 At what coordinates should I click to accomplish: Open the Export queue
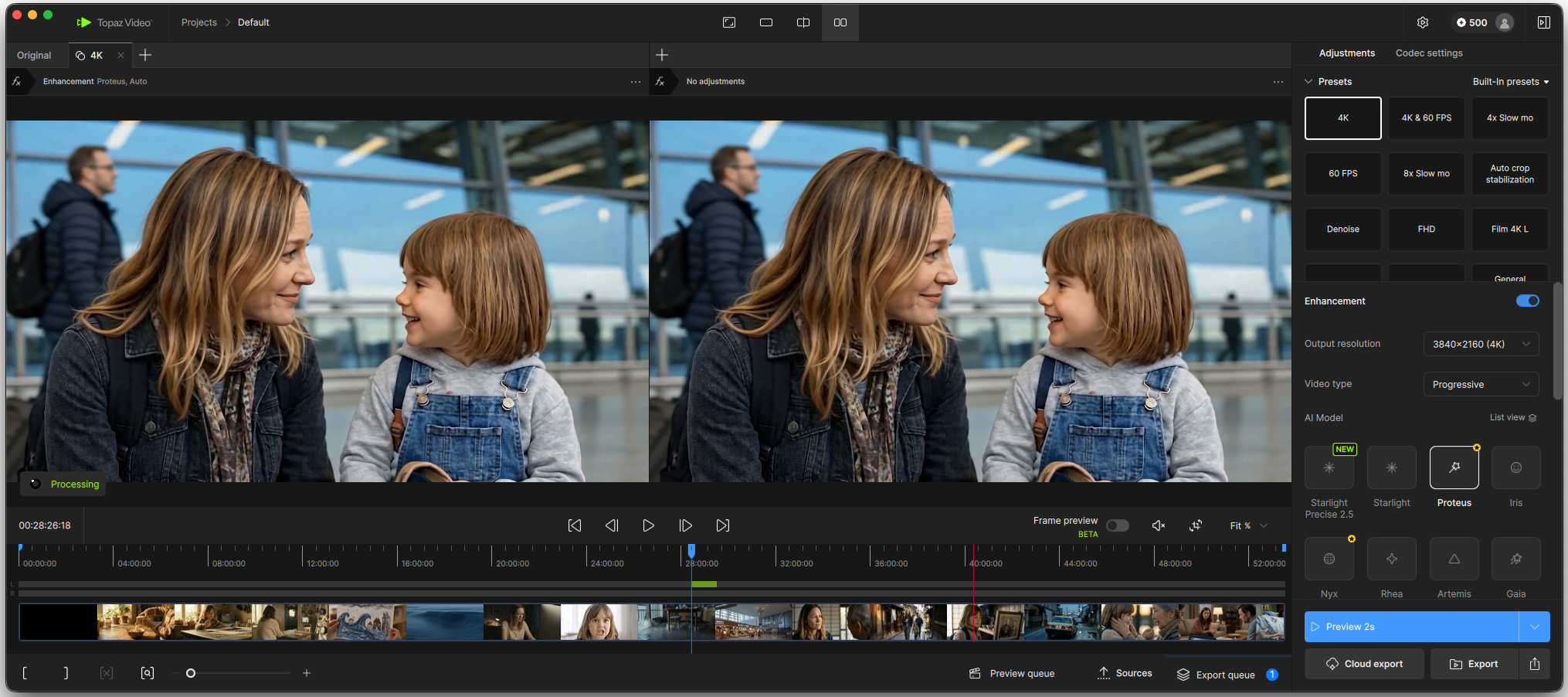(x=1227, y=675)
